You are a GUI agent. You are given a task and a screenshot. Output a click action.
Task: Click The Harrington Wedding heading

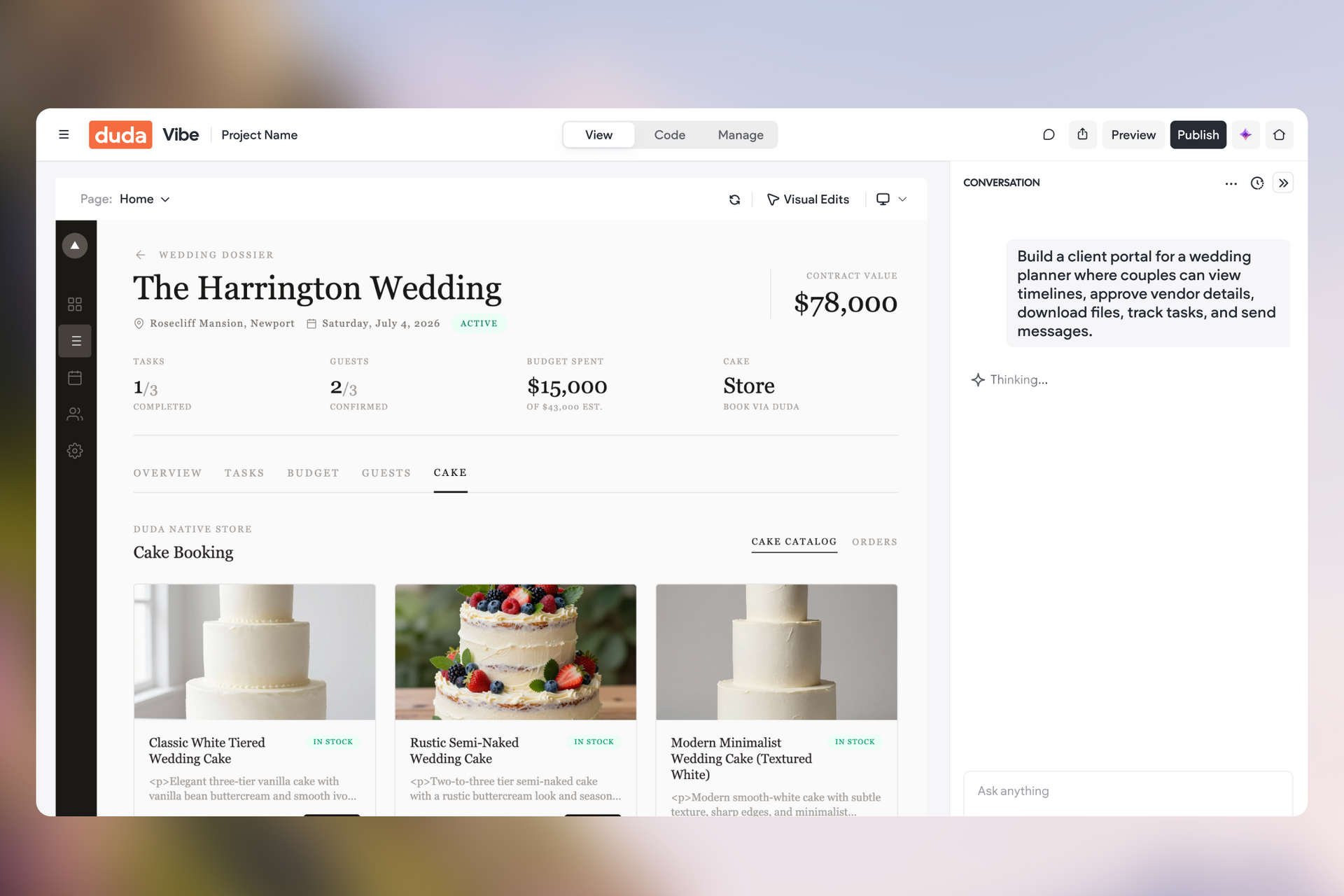click(317, 288)
